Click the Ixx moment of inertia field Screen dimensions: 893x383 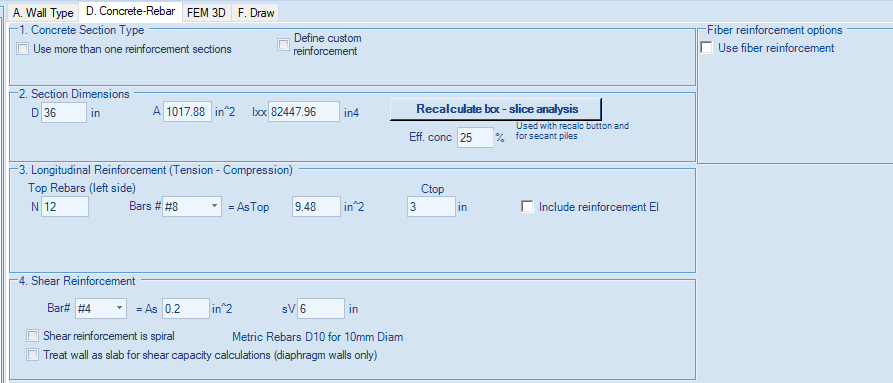click(x=304, y=112)
